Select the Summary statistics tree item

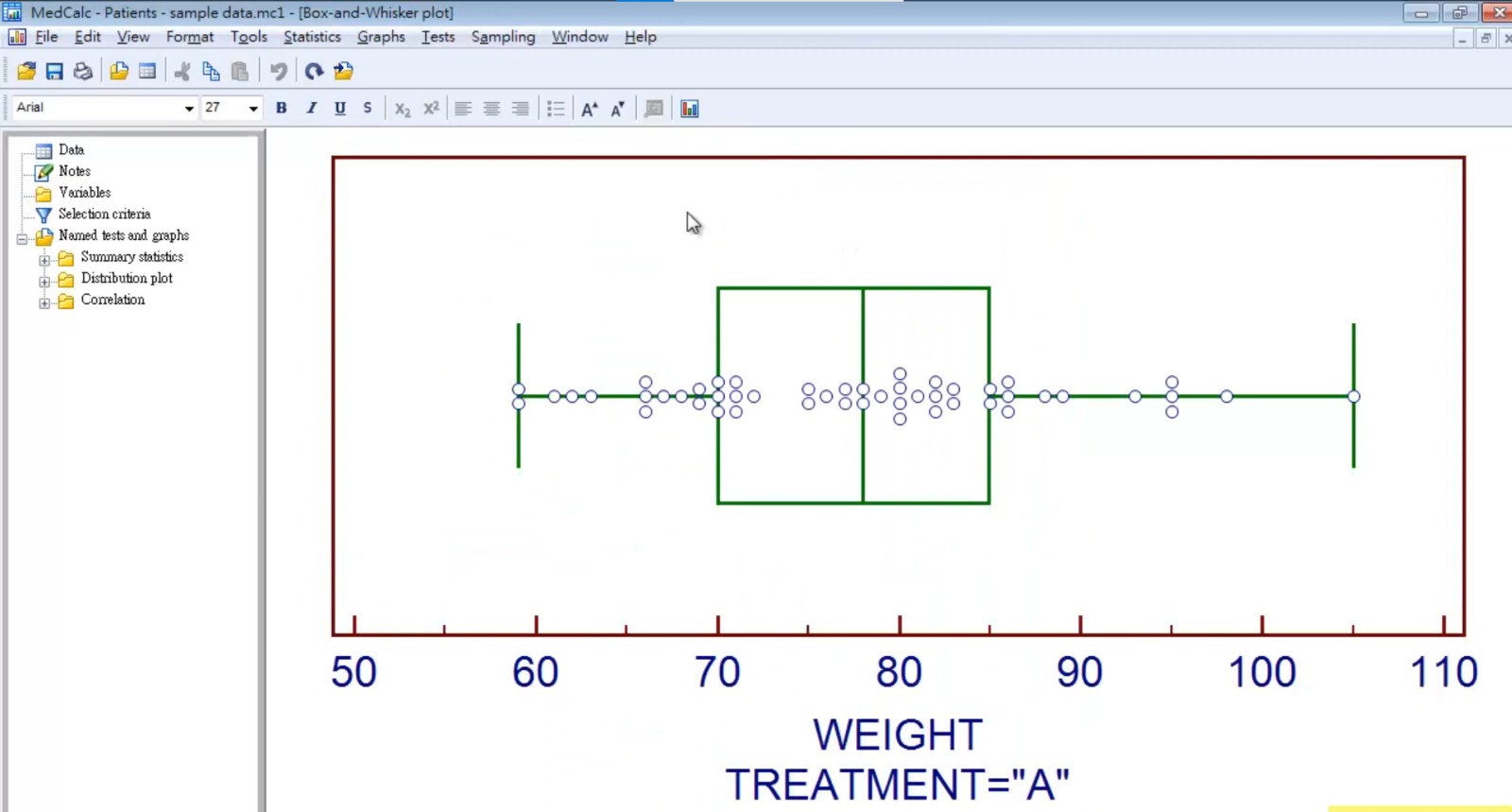[x=132, y=256]
